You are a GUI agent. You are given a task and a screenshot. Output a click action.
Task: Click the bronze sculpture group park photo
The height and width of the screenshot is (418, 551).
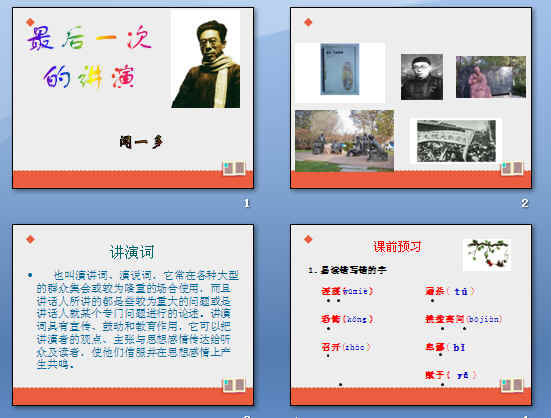click(x=344, y=141)
